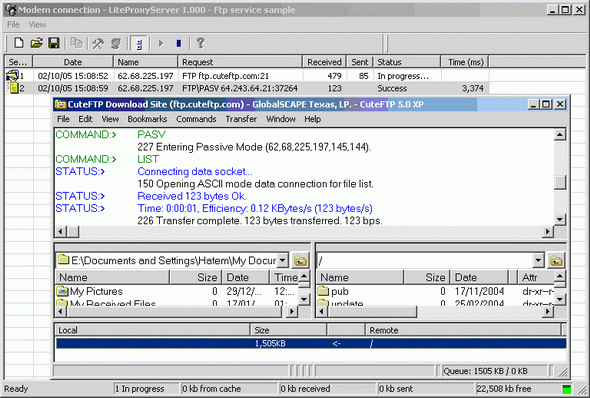Select the FTP\PASV 64.243.64.21:37264 request cell
The height and width of the screenshot is (398, 590).
240,88
